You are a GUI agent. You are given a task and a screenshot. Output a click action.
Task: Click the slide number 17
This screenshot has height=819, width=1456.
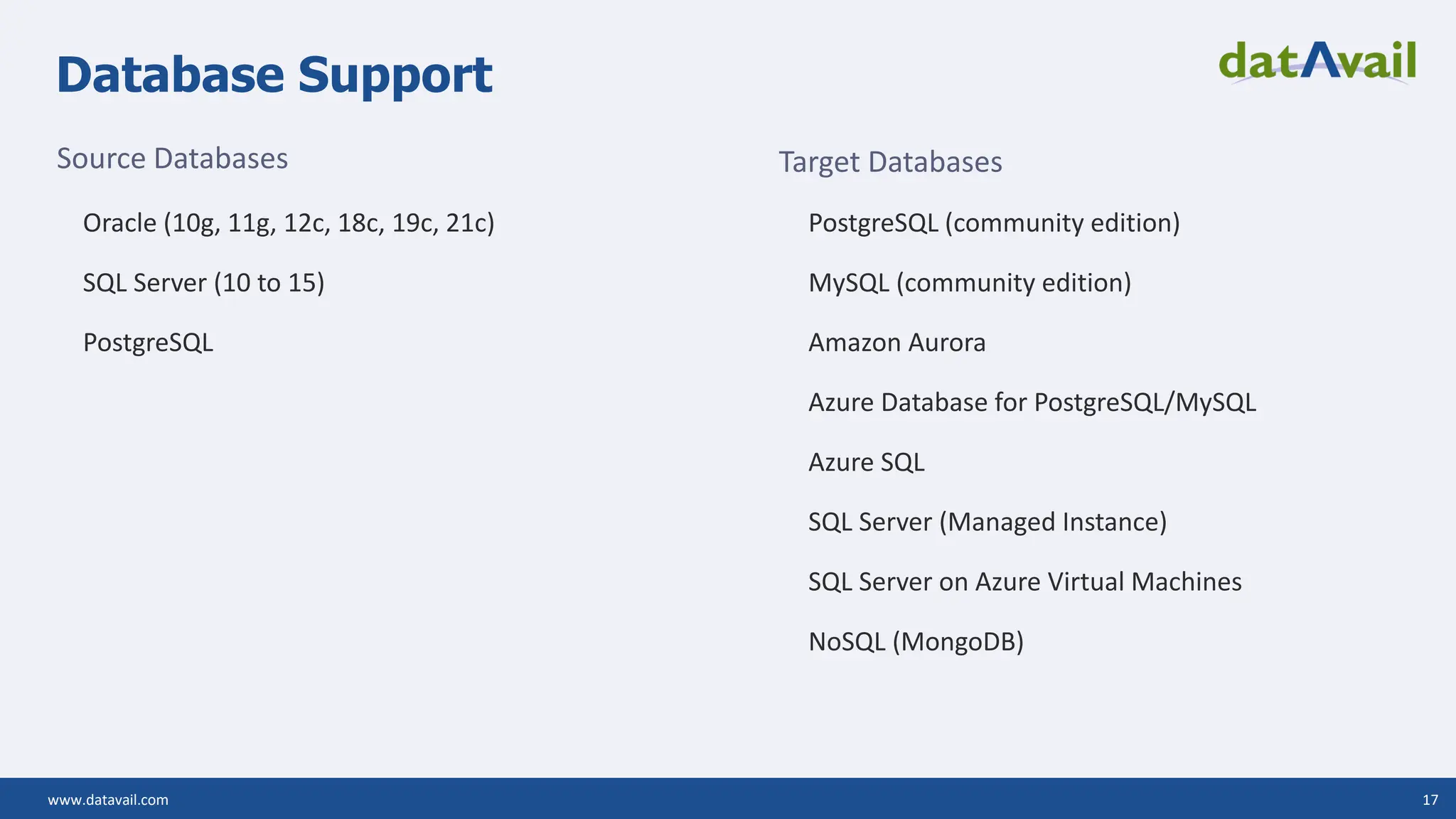coord(1430,800)
